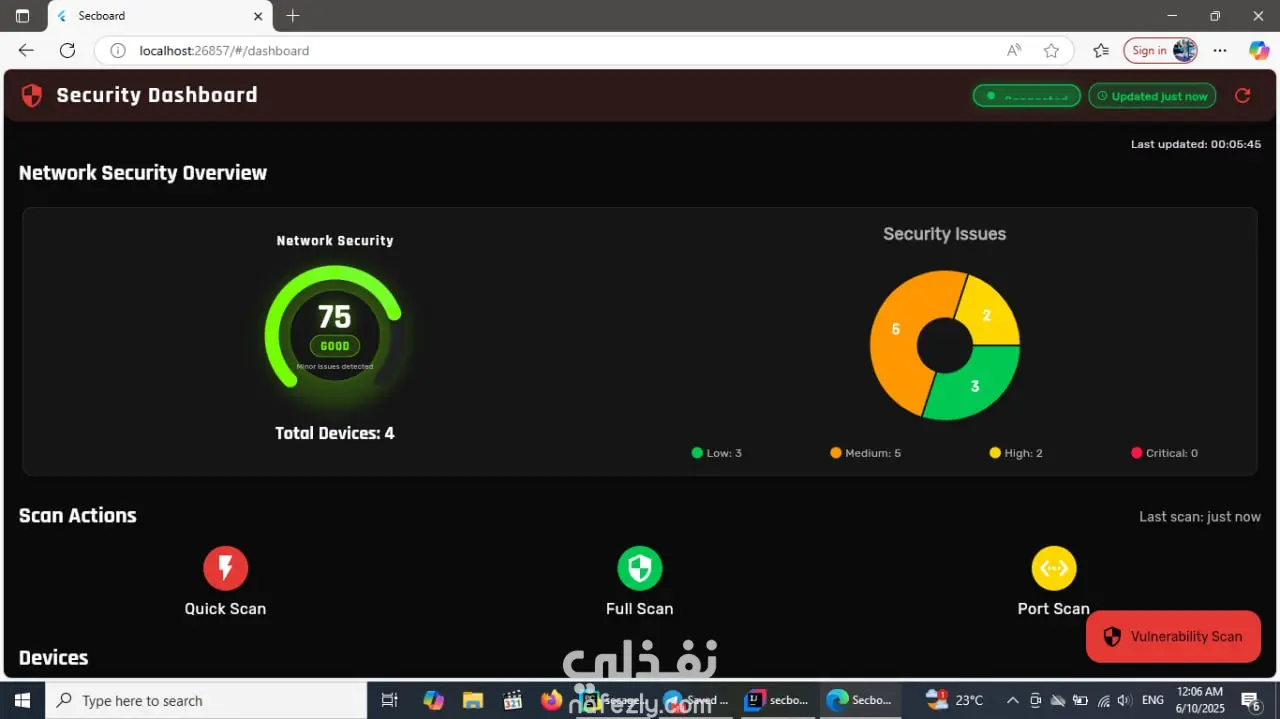Click the red shield logo beside Security Dashboard
The image size is (1280, 719).
pyautogui.click(x=32, y=95)
